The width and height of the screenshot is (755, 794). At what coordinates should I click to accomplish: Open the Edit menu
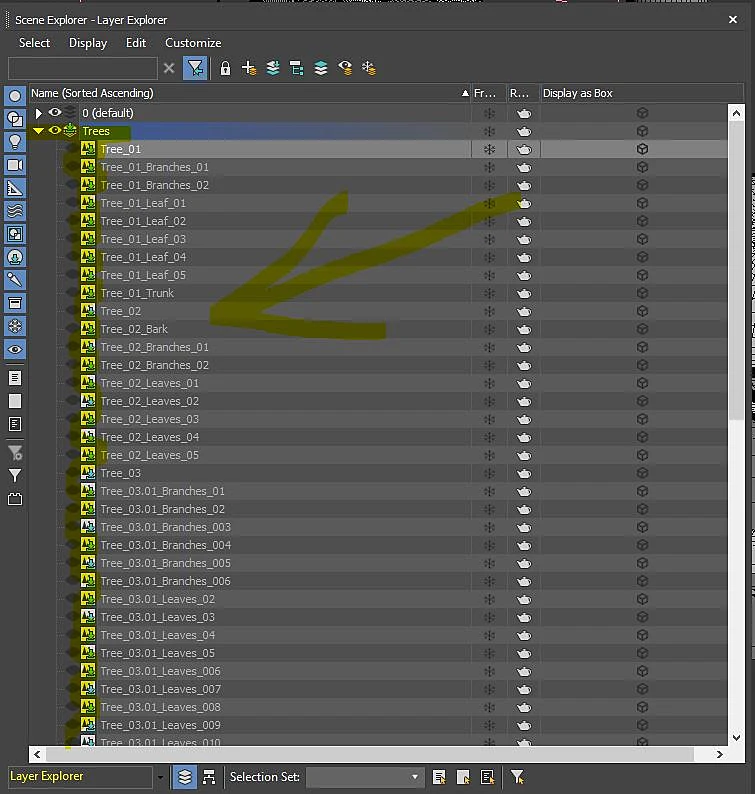[136, 43]
